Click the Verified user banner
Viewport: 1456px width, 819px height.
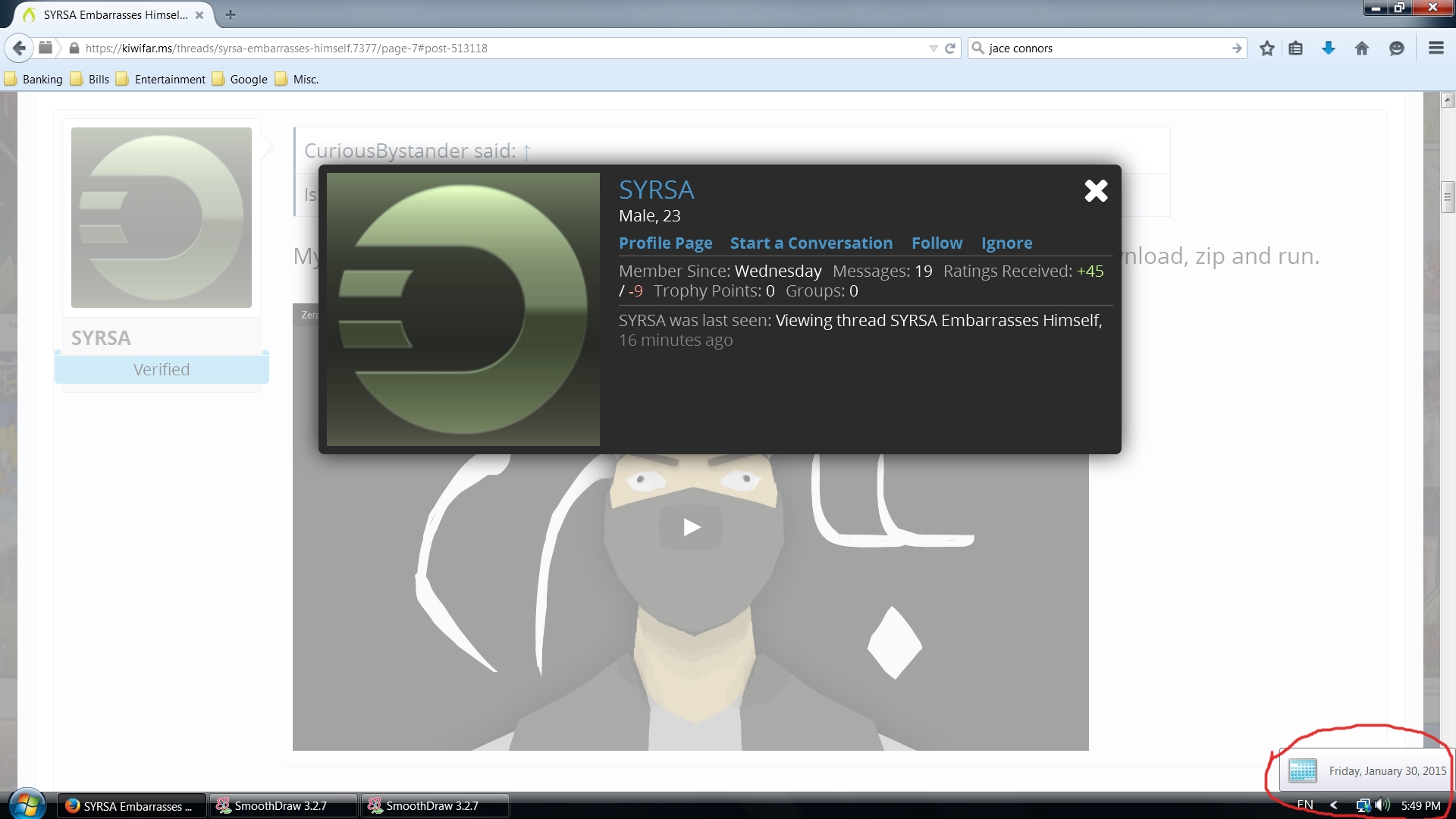[x=162, y=369]
